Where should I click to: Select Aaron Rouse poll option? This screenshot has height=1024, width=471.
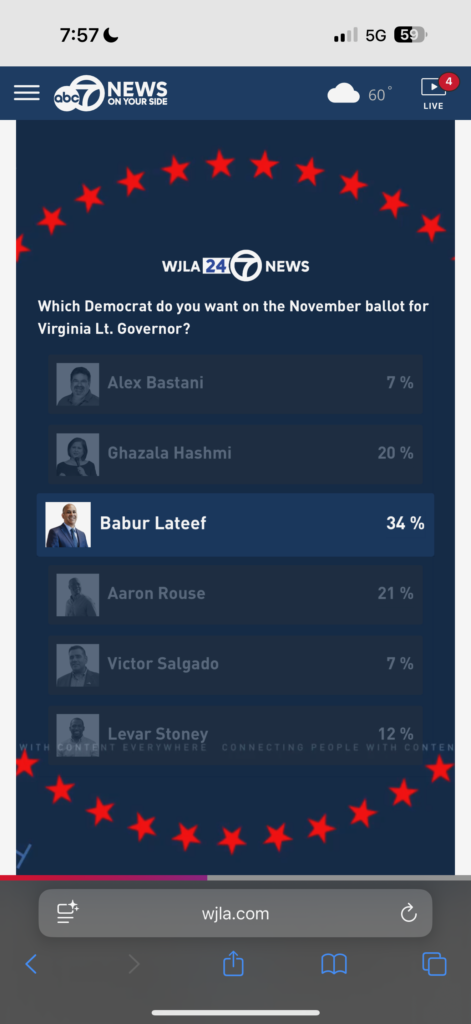click(235, 594)
